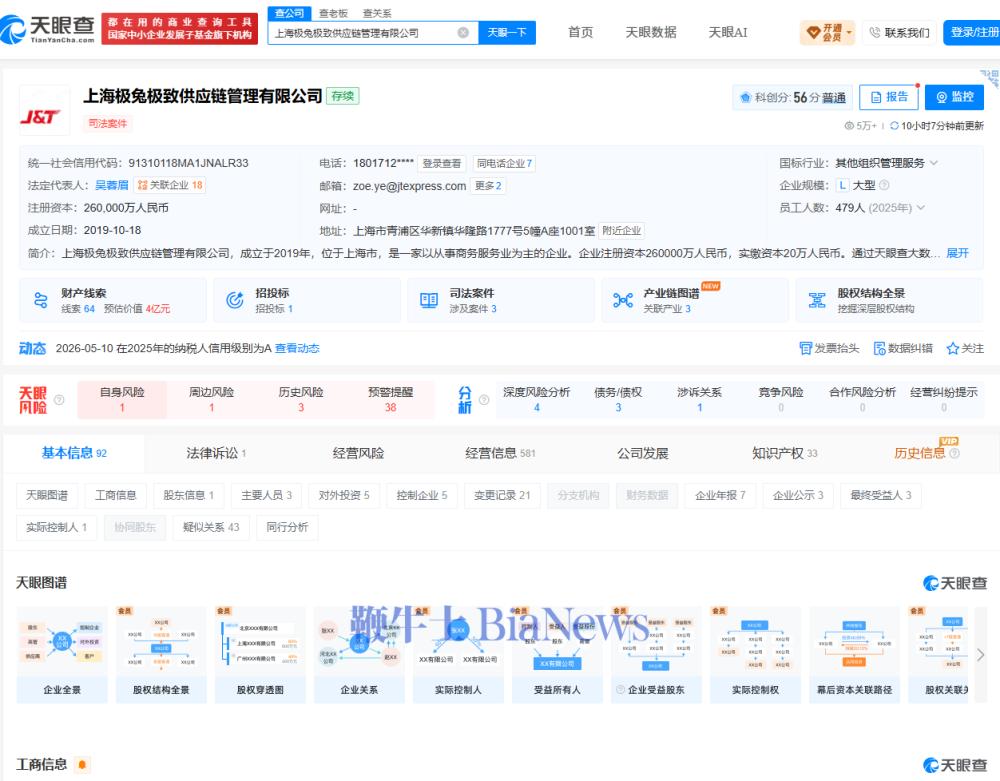Follow company with 关注 star
The image size is (1000, 781).
[953, 348]
